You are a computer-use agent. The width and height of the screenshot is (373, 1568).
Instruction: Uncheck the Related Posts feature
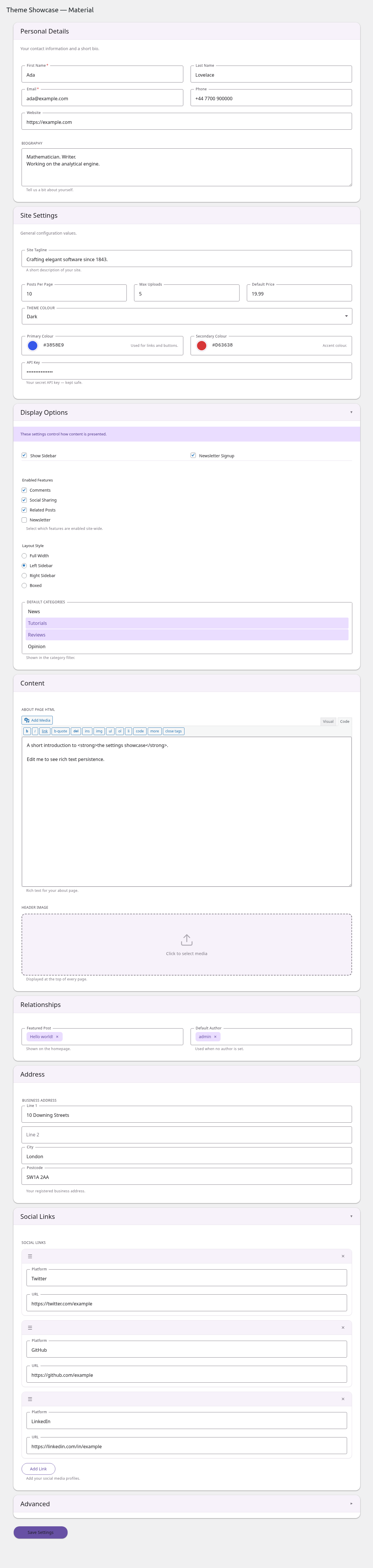[24, 509]
